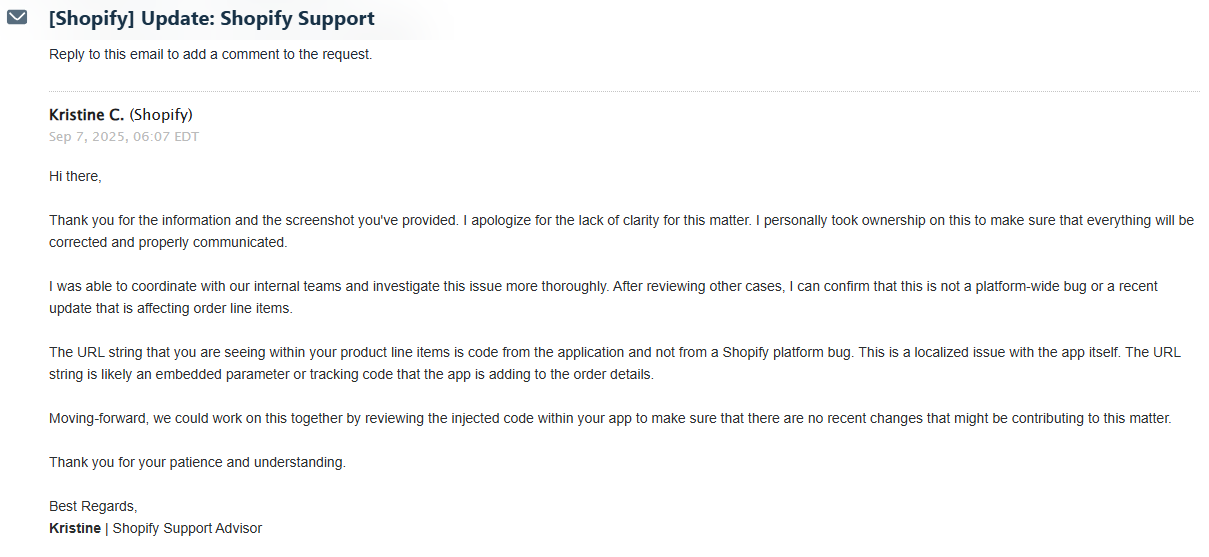Select the sender name Kristine C.
This screenshot has height=557, width=1209.
[x=86, y=114]
